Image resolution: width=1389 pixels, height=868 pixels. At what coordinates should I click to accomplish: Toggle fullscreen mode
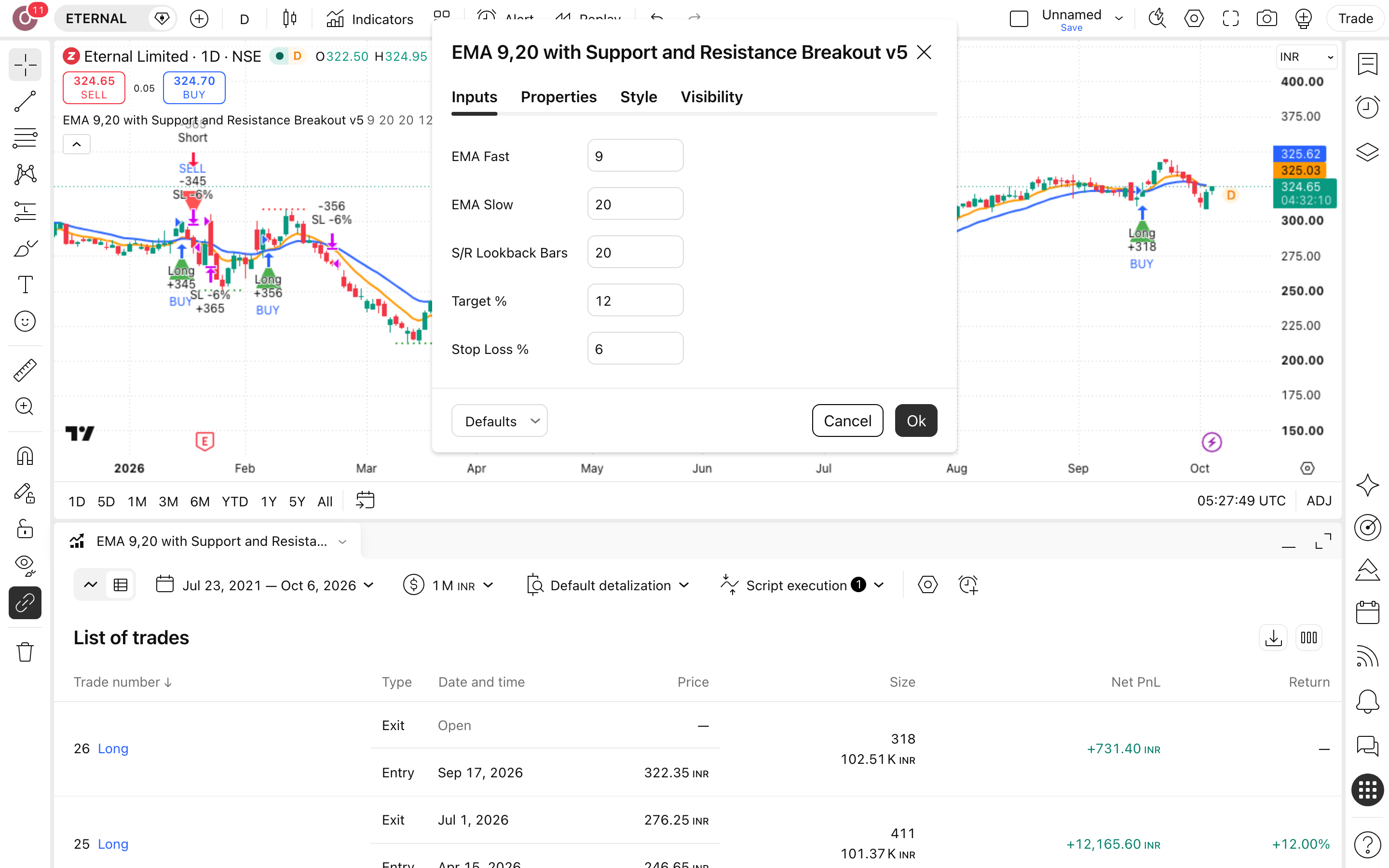point(1231,19)
